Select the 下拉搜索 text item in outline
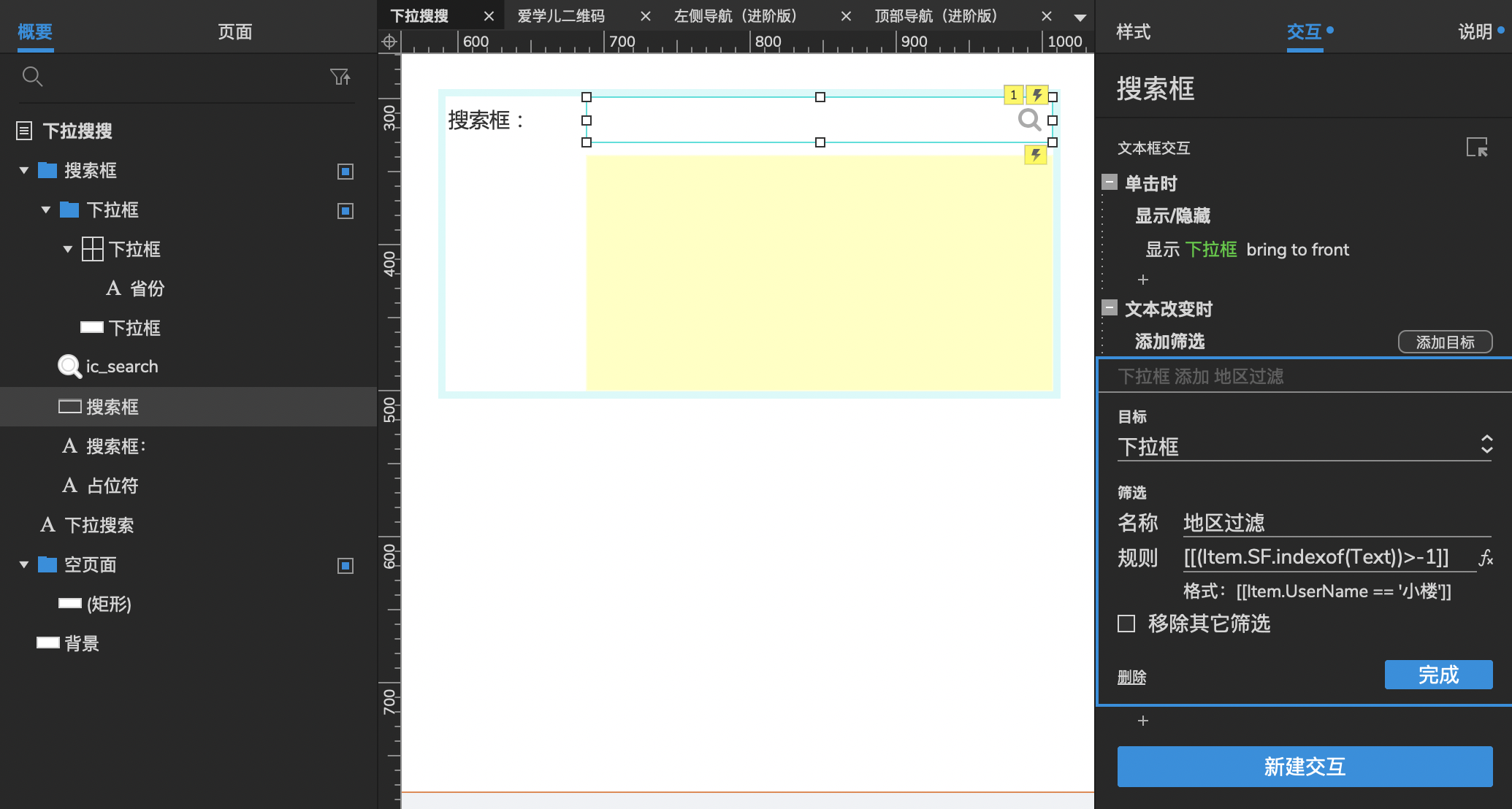This screenshot has height=809, width=1512. tap(99, 525)
